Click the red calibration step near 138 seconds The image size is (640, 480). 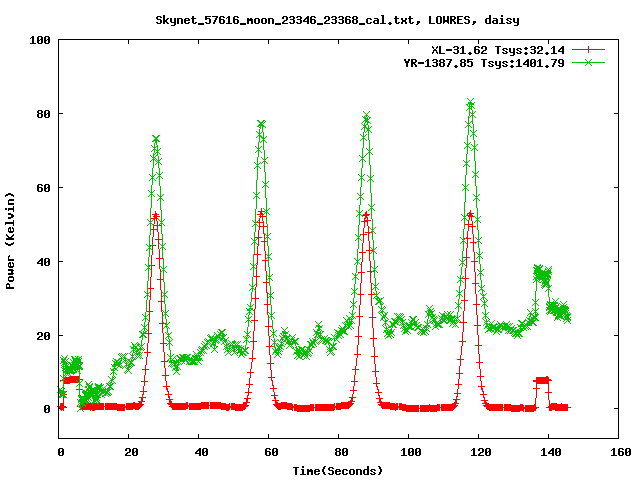[542, 380]
